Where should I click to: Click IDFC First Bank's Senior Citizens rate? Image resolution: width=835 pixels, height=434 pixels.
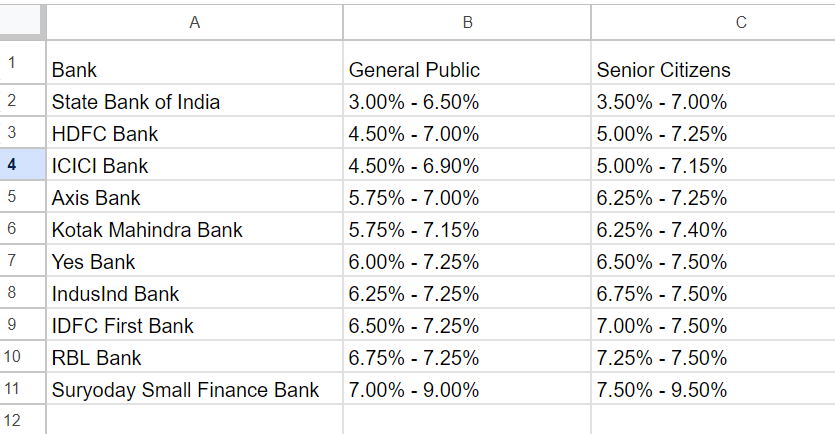pos(712,326)
